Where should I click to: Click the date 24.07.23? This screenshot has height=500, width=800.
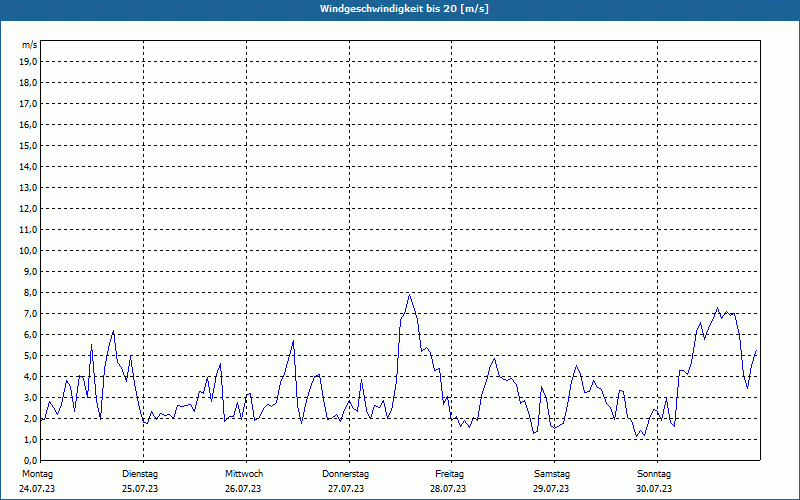(37, 489)
